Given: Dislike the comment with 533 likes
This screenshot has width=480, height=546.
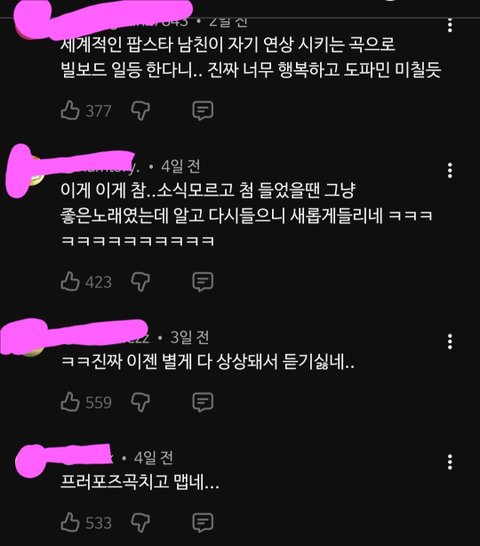Looking at the screenshot, I should pyautogui.click(x=140, y=522).
